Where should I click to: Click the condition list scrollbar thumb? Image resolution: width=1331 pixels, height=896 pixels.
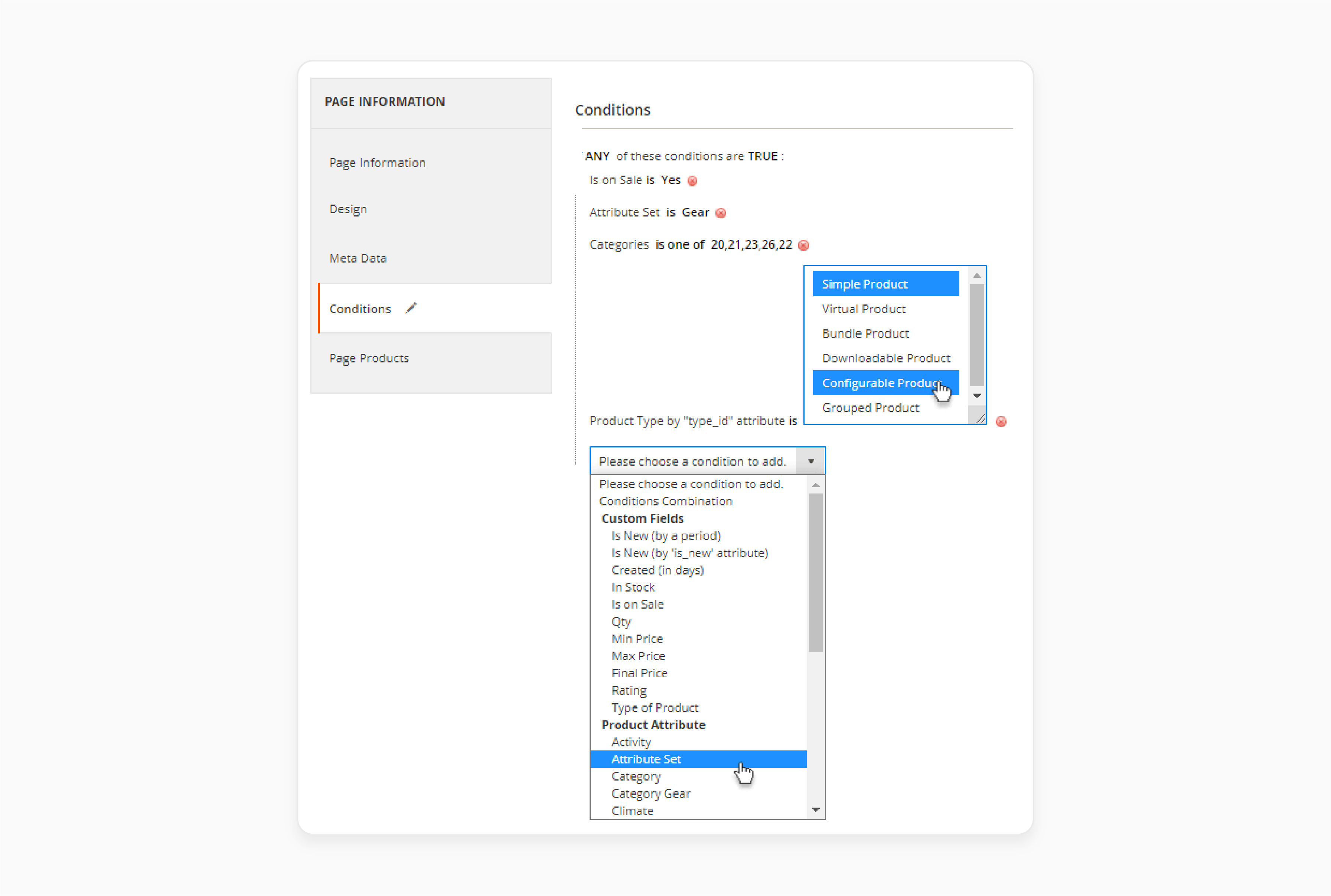point(816,573)
